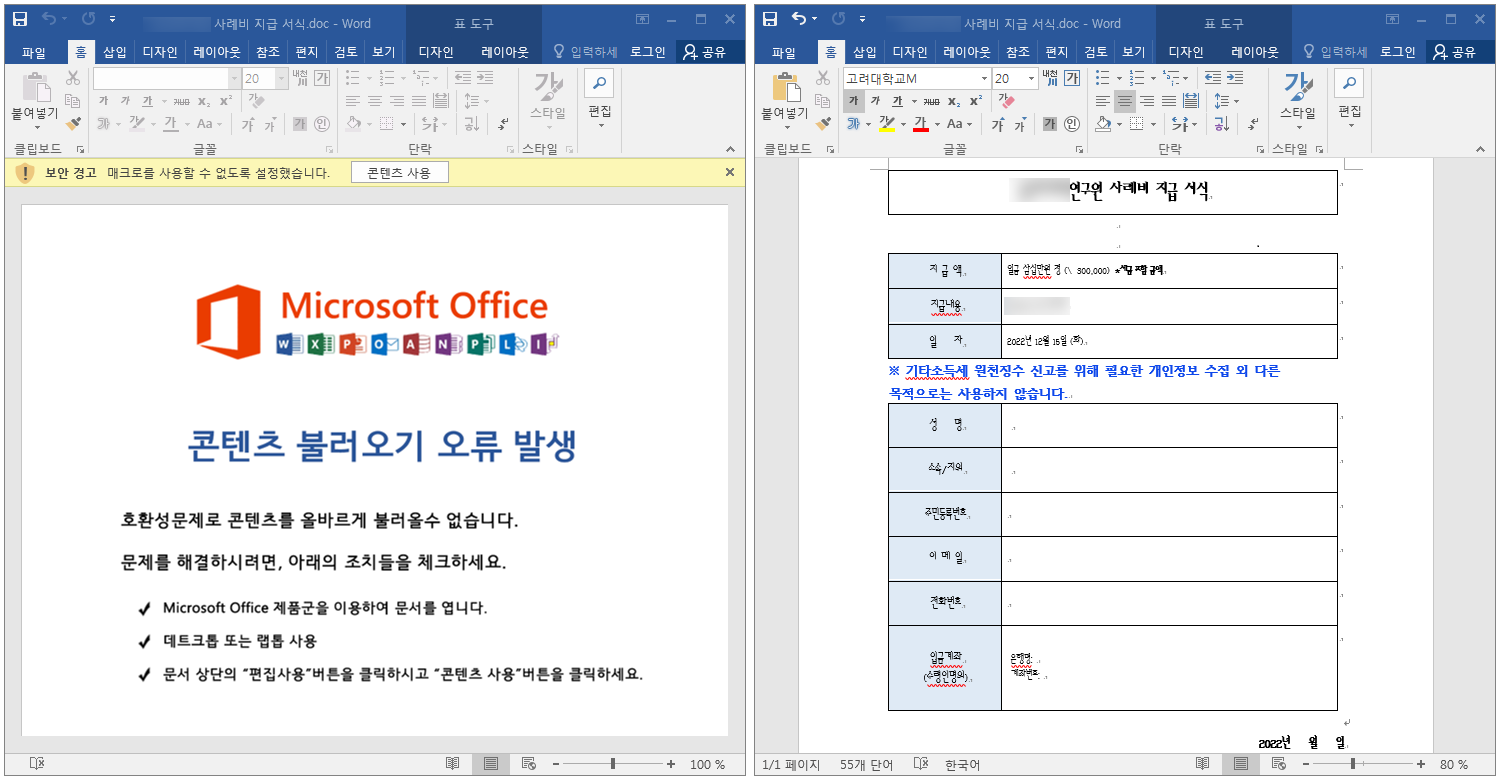Image resolution: width=1500 pixels, height=782 pixels.
Task: Click 한국어 language in right window status bar
Action: (962, 765)
